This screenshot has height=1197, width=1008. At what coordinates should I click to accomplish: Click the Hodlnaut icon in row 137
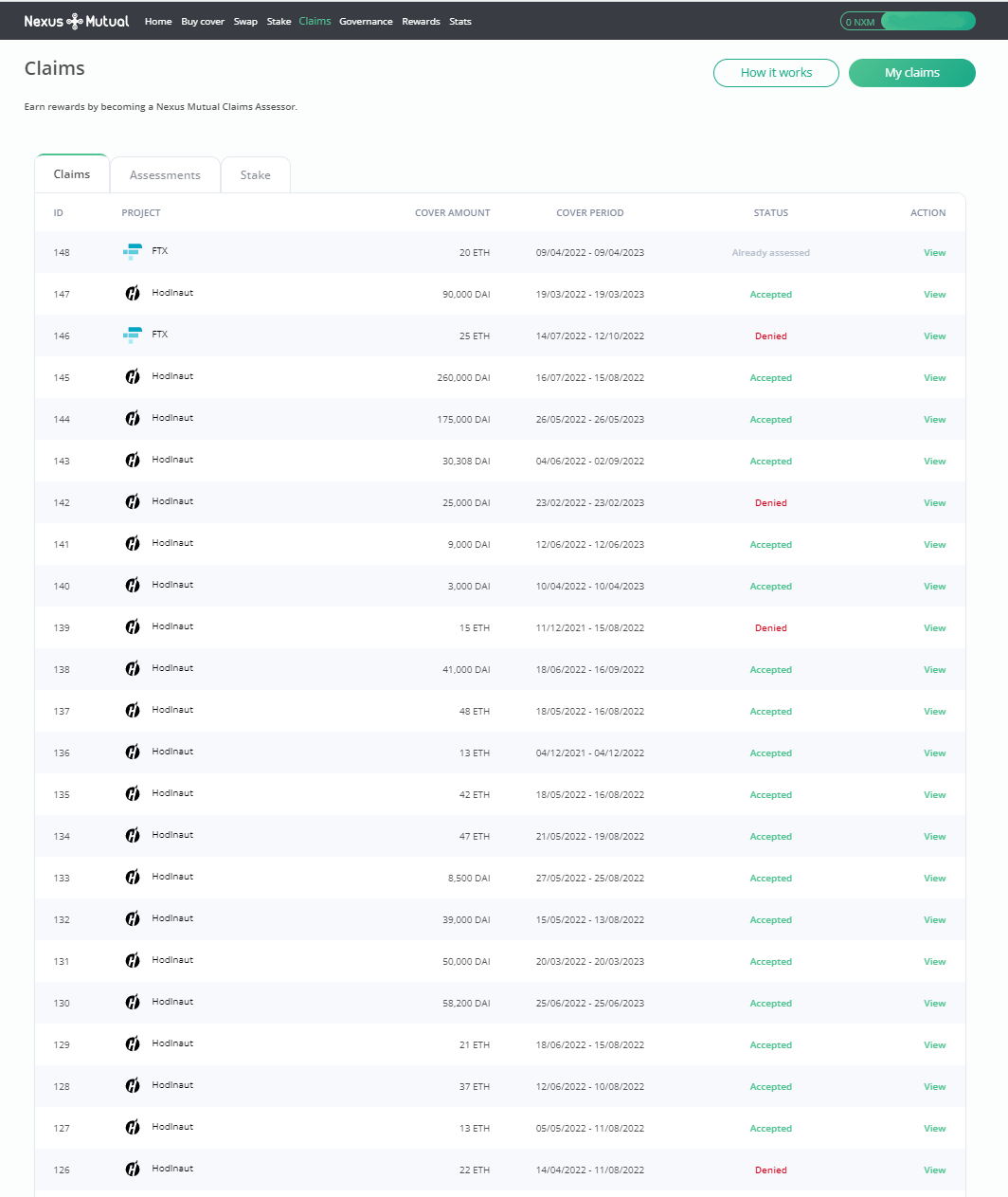pos(133,711)
